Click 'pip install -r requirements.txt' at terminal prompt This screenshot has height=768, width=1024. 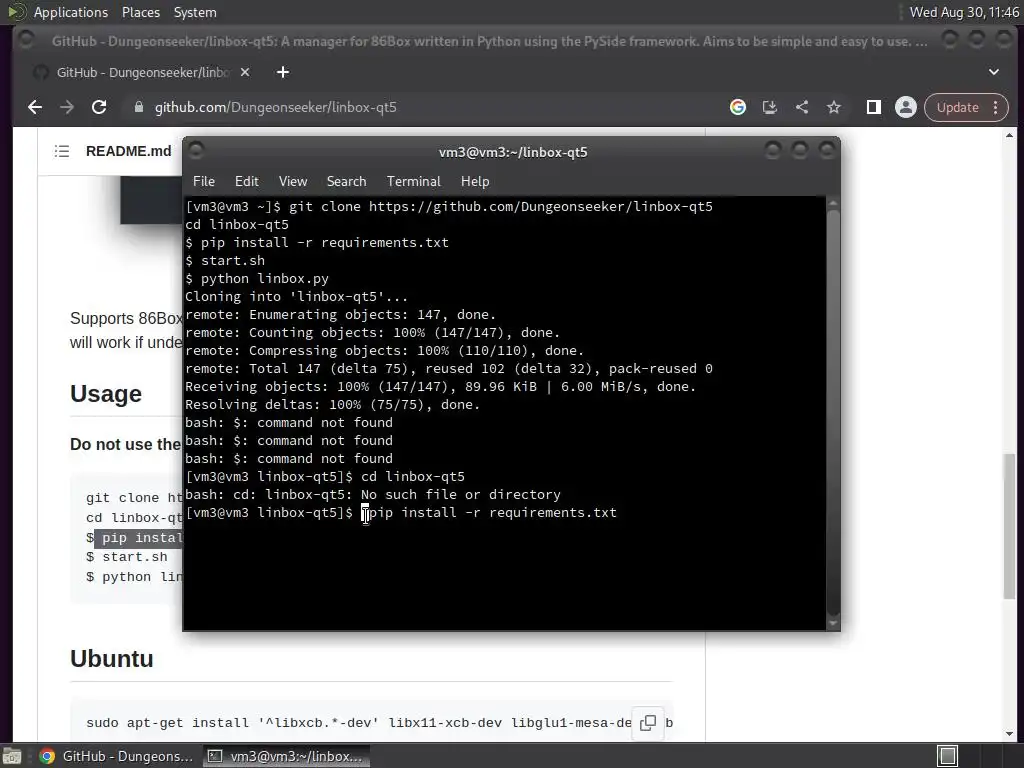[x=493, y=513]
